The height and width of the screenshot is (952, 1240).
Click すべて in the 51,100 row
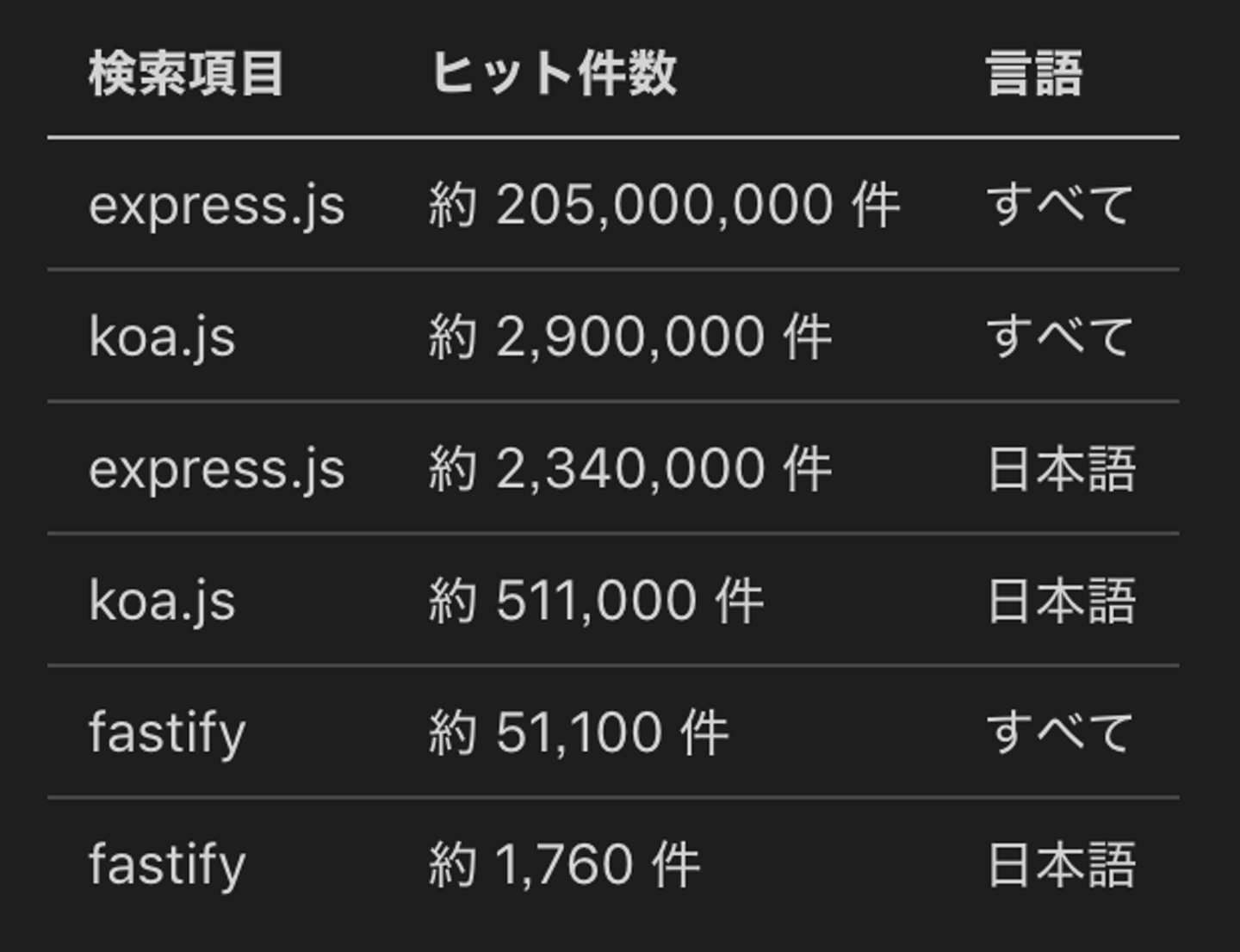[x=1059, y=733]
